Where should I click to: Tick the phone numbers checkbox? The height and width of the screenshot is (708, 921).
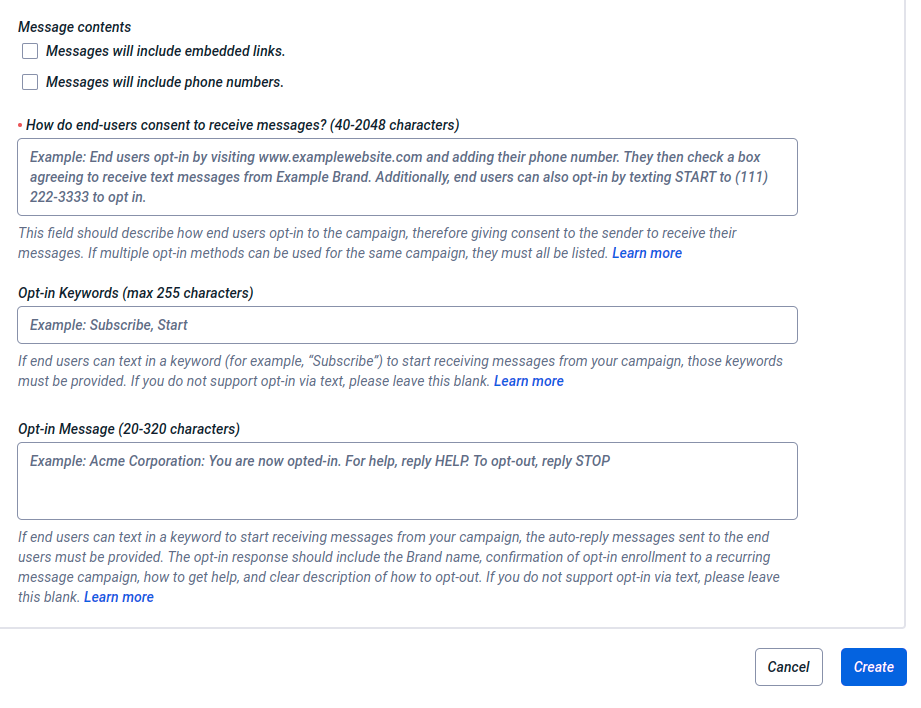30,82
